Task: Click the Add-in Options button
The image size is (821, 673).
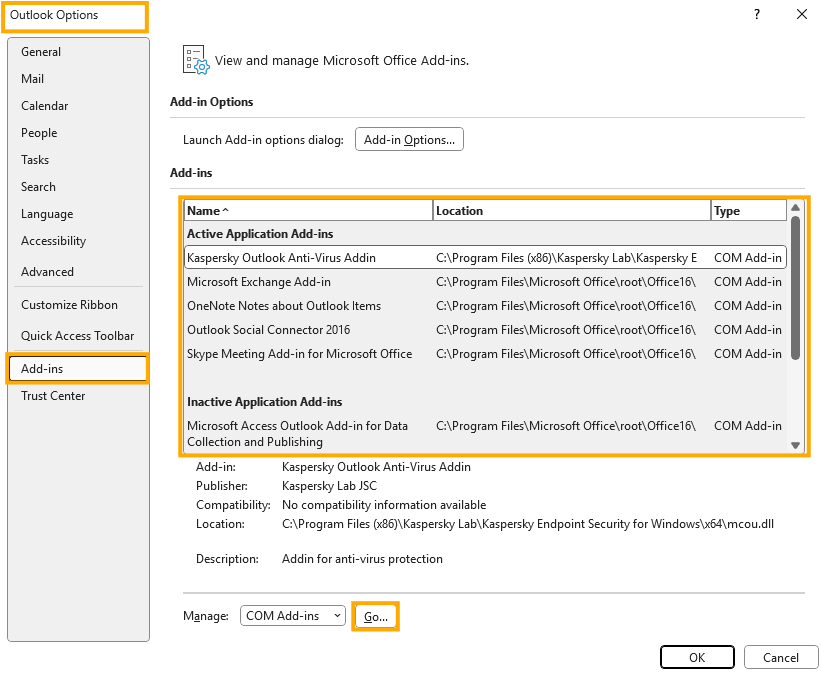Action: (409, 139)
